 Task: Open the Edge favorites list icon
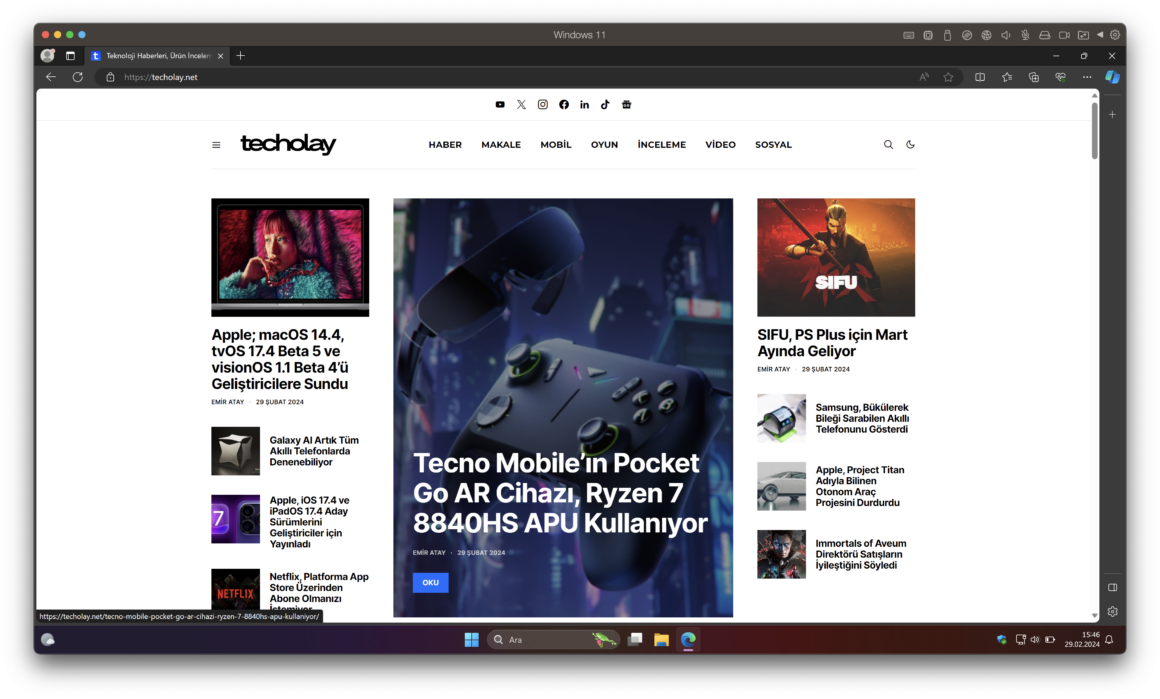point(1007,77)
